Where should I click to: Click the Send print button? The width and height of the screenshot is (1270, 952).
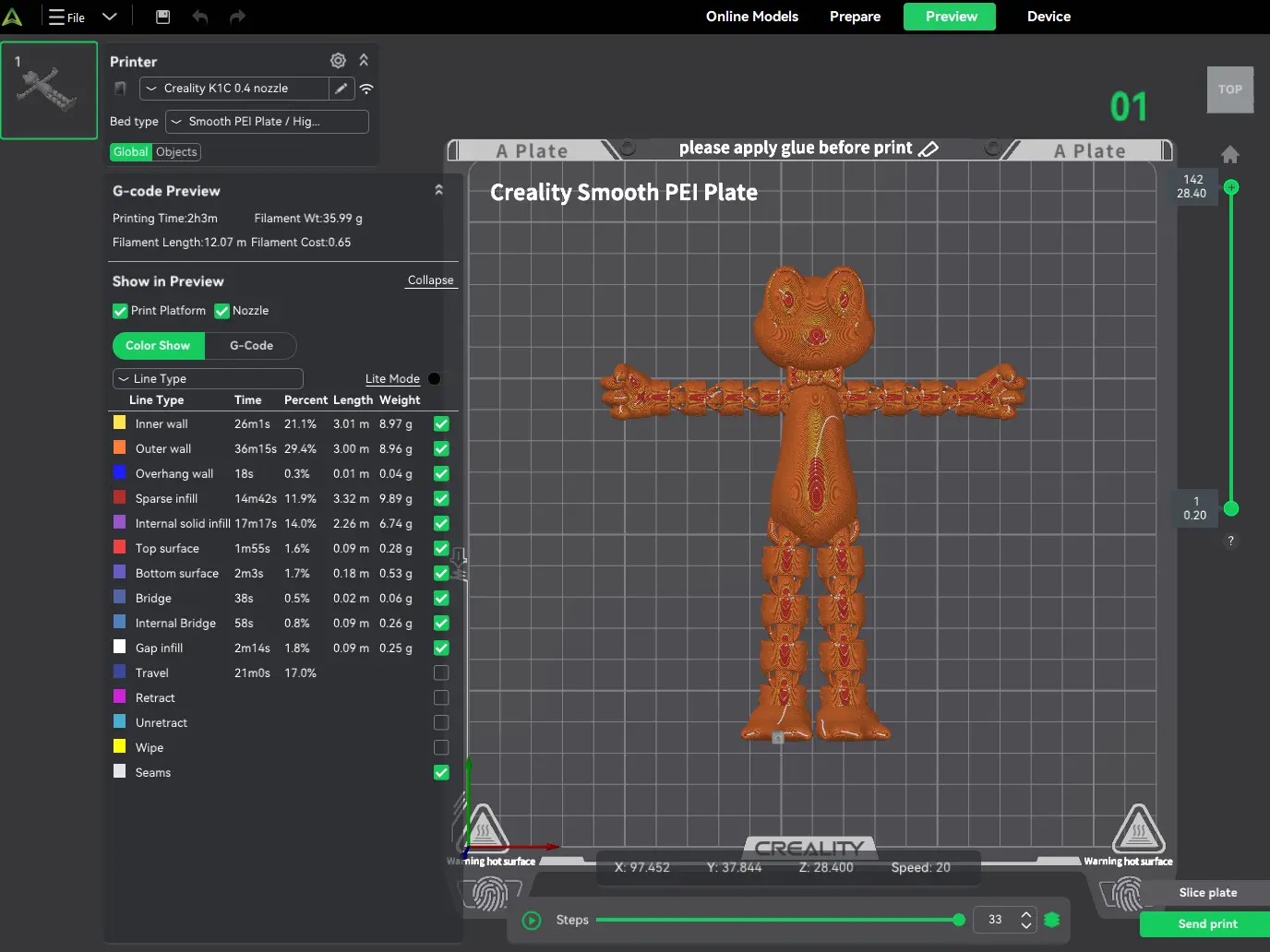(1207, 924)
